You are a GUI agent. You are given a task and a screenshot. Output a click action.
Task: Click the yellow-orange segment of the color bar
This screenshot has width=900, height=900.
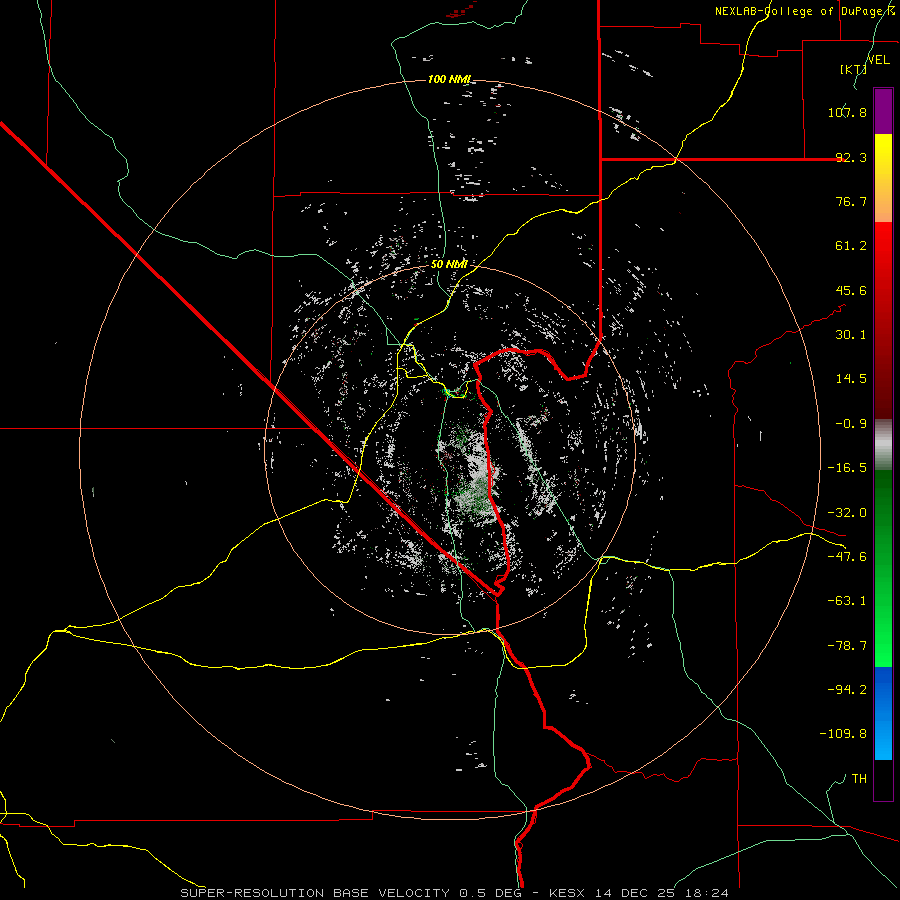883,178
